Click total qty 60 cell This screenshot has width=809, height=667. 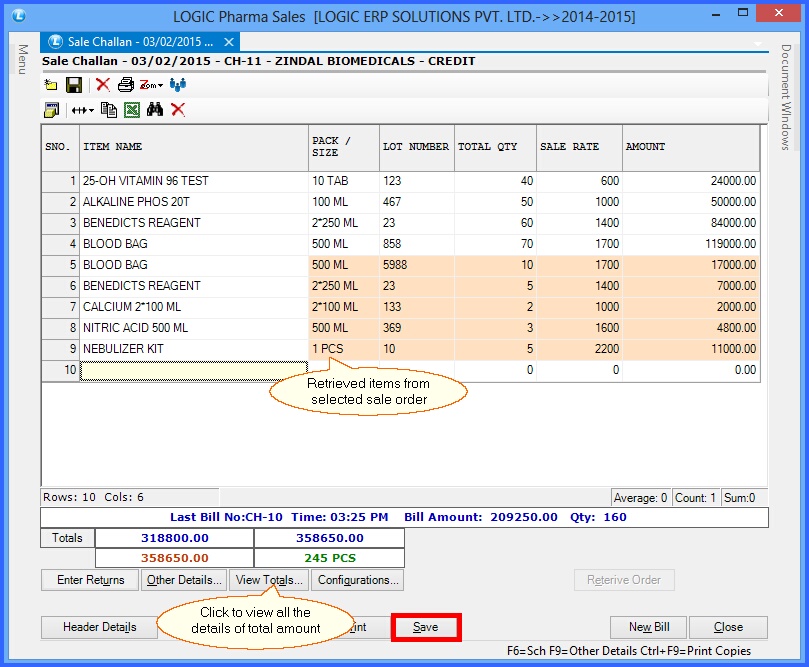pyautogui.click(x=495, y=223)
